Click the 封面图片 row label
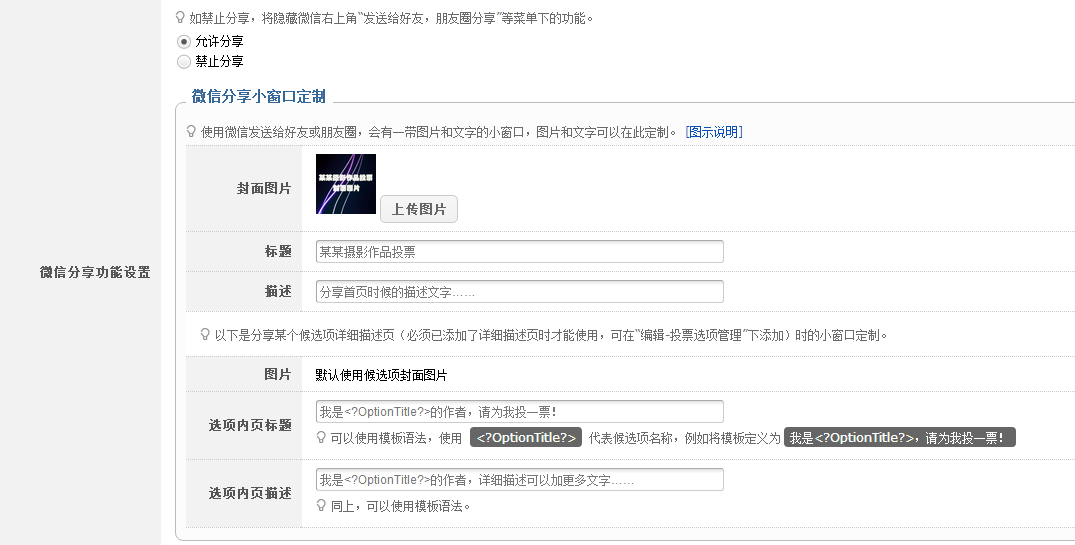1075x545 pixels. [x=264, y=188]
